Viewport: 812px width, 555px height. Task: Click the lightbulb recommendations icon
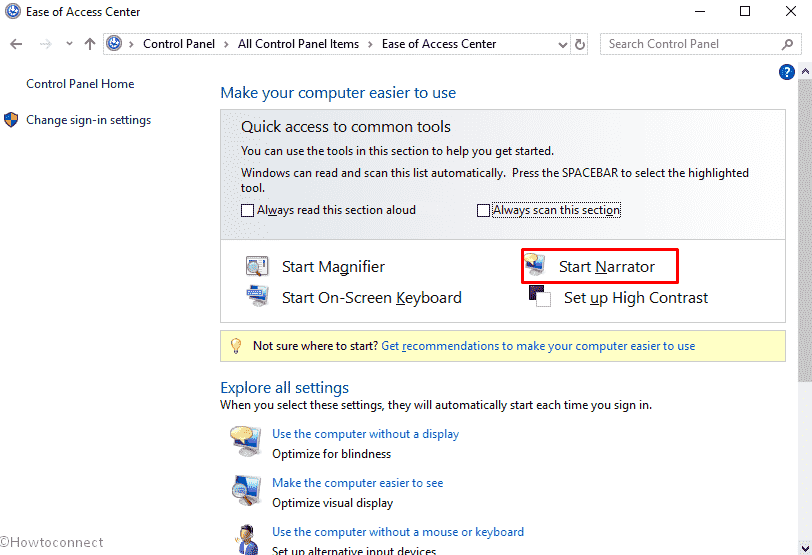236,346
